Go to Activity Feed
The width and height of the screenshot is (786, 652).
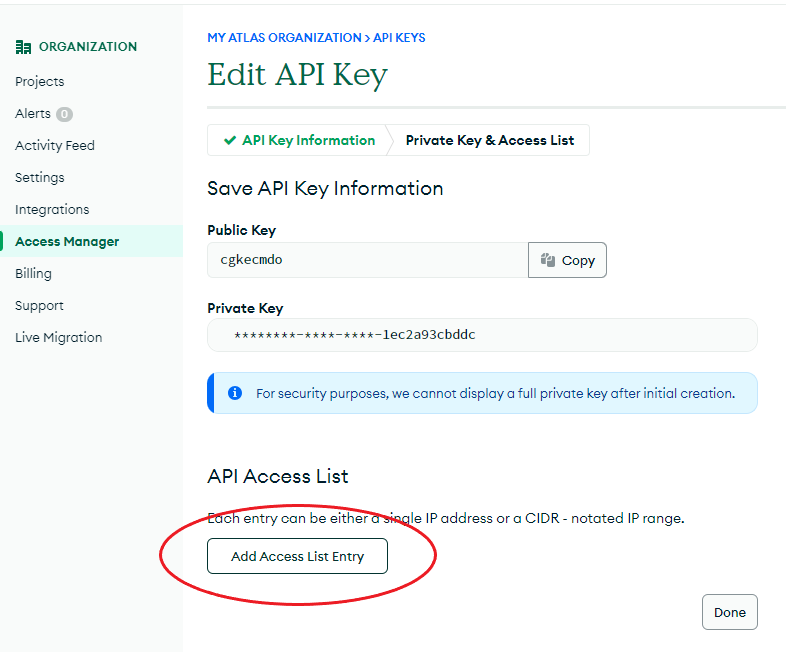click(x=55, y=146)
